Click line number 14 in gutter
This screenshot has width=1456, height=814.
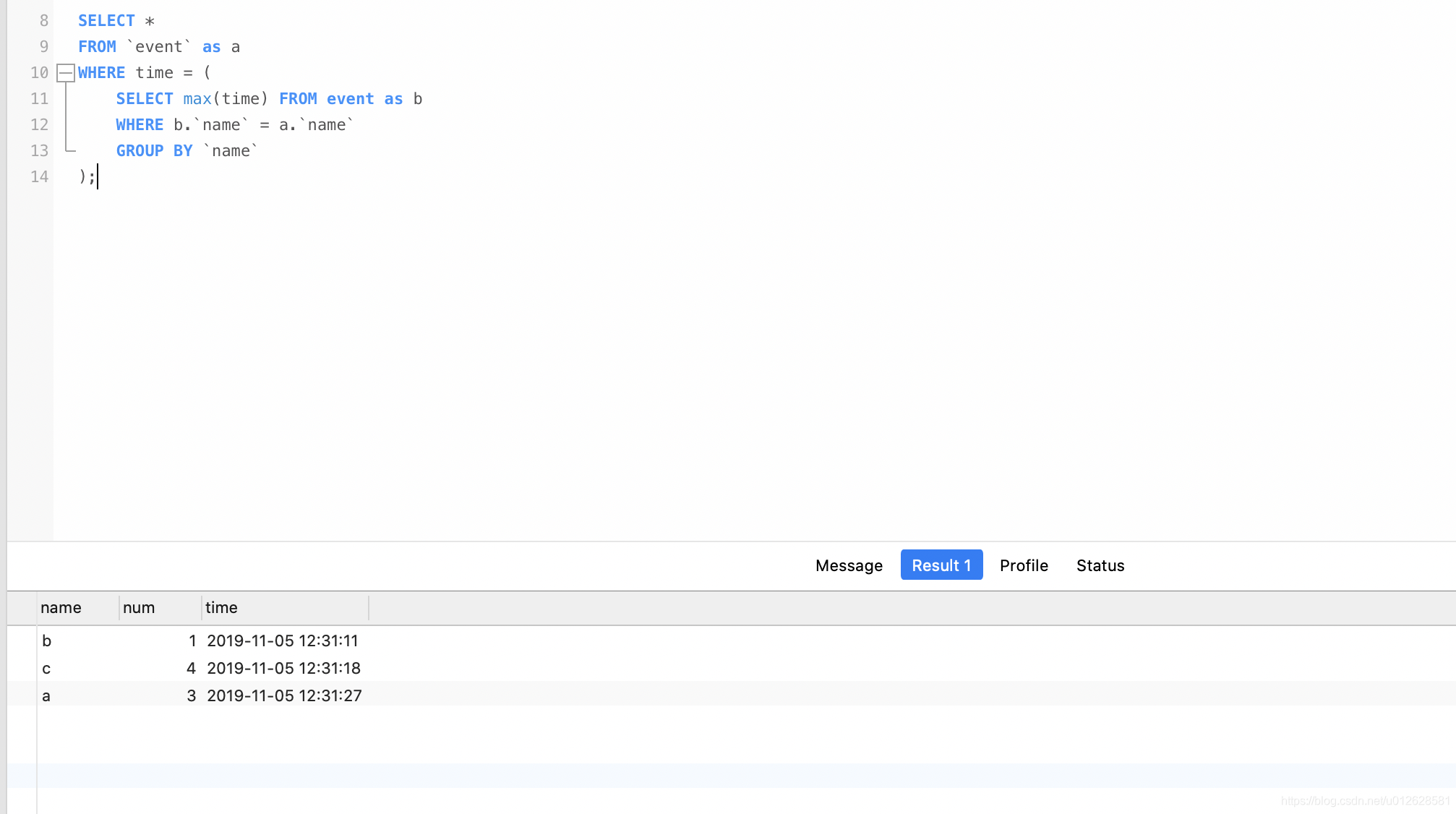(39, 177)
